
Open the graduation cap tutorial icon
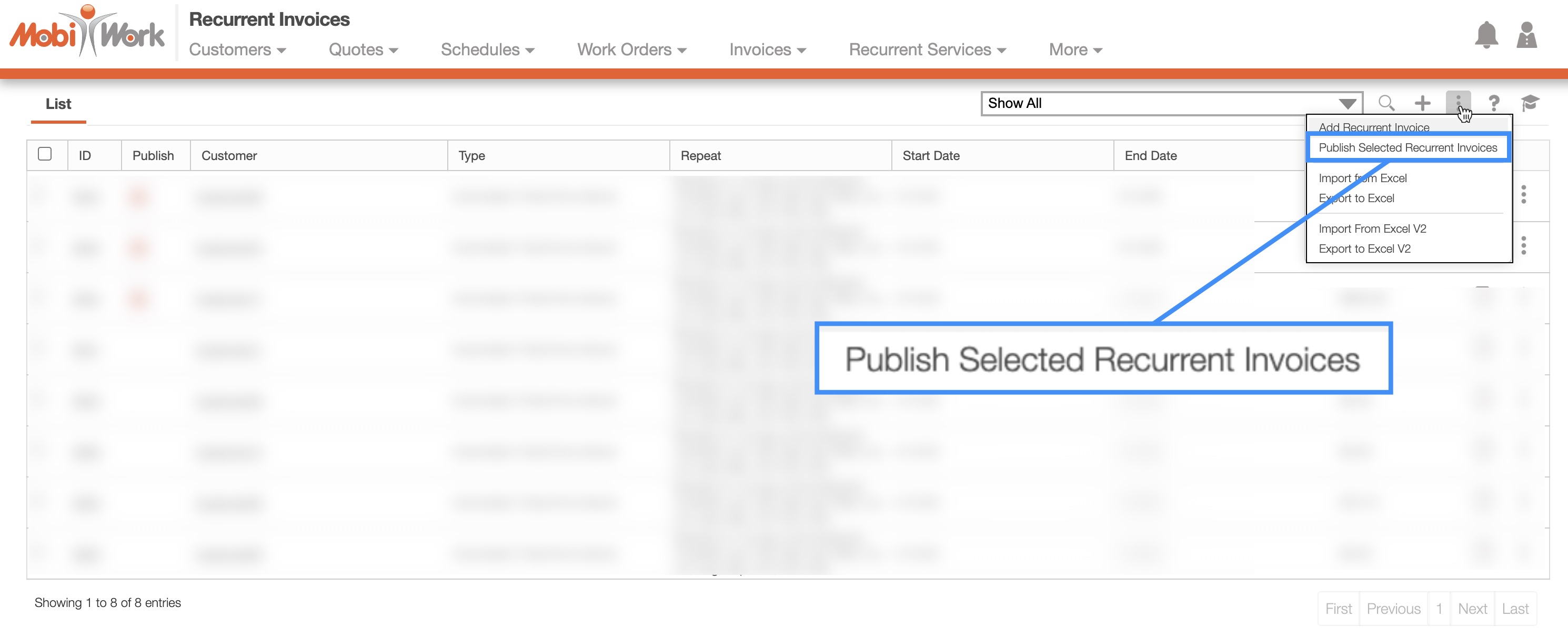pos(1530,103)
